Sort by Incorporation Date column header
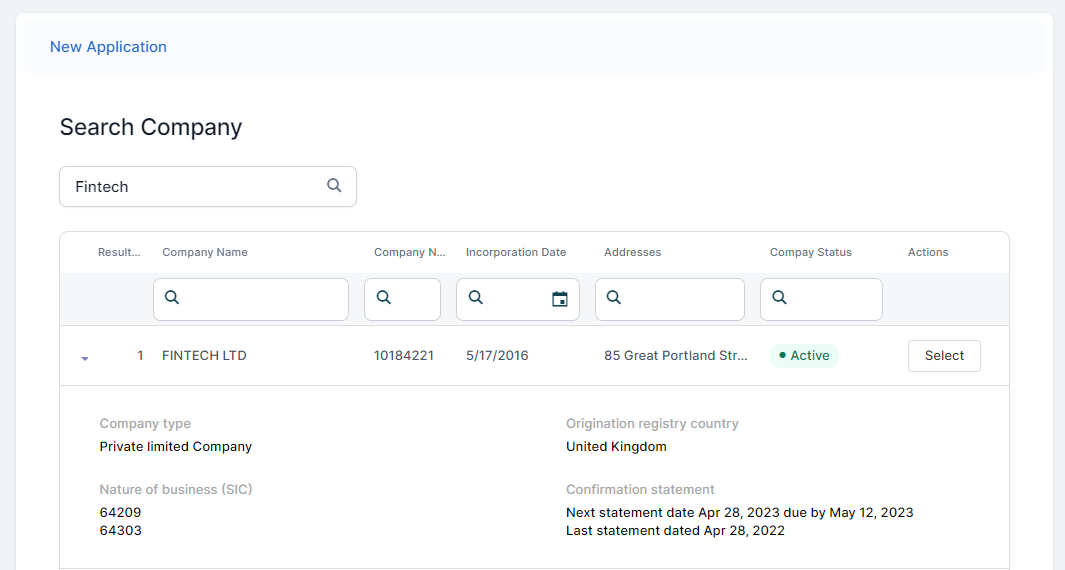 (516, 252)
